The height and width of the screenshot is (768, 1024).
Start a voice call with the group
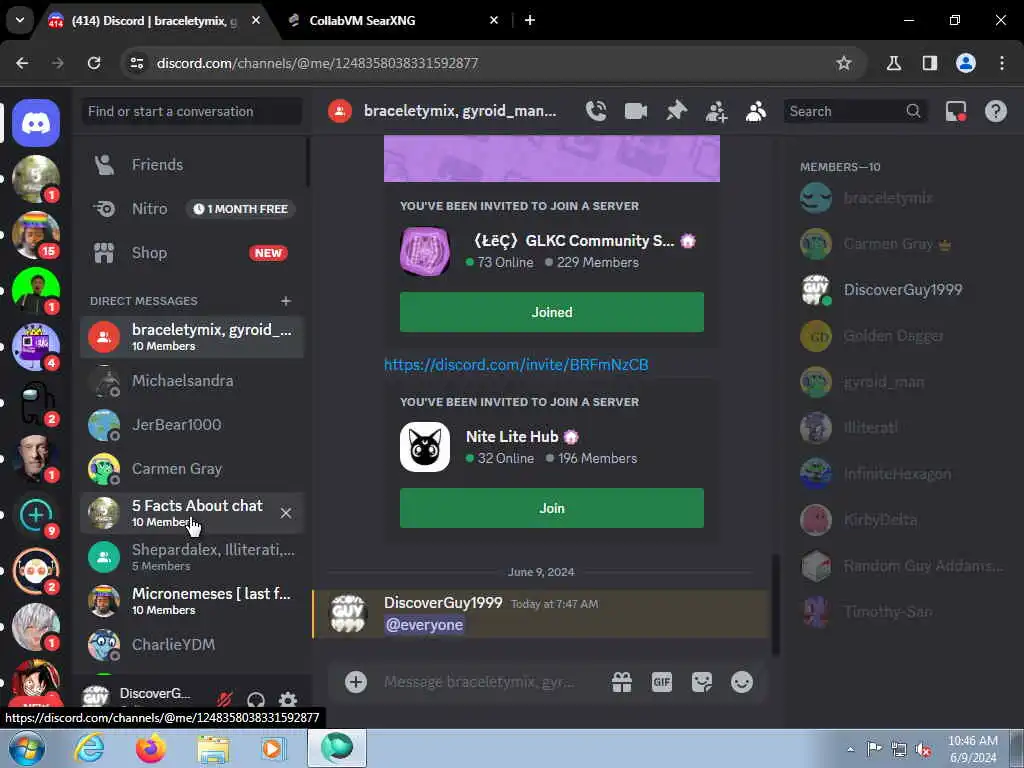tap(596, 111)
